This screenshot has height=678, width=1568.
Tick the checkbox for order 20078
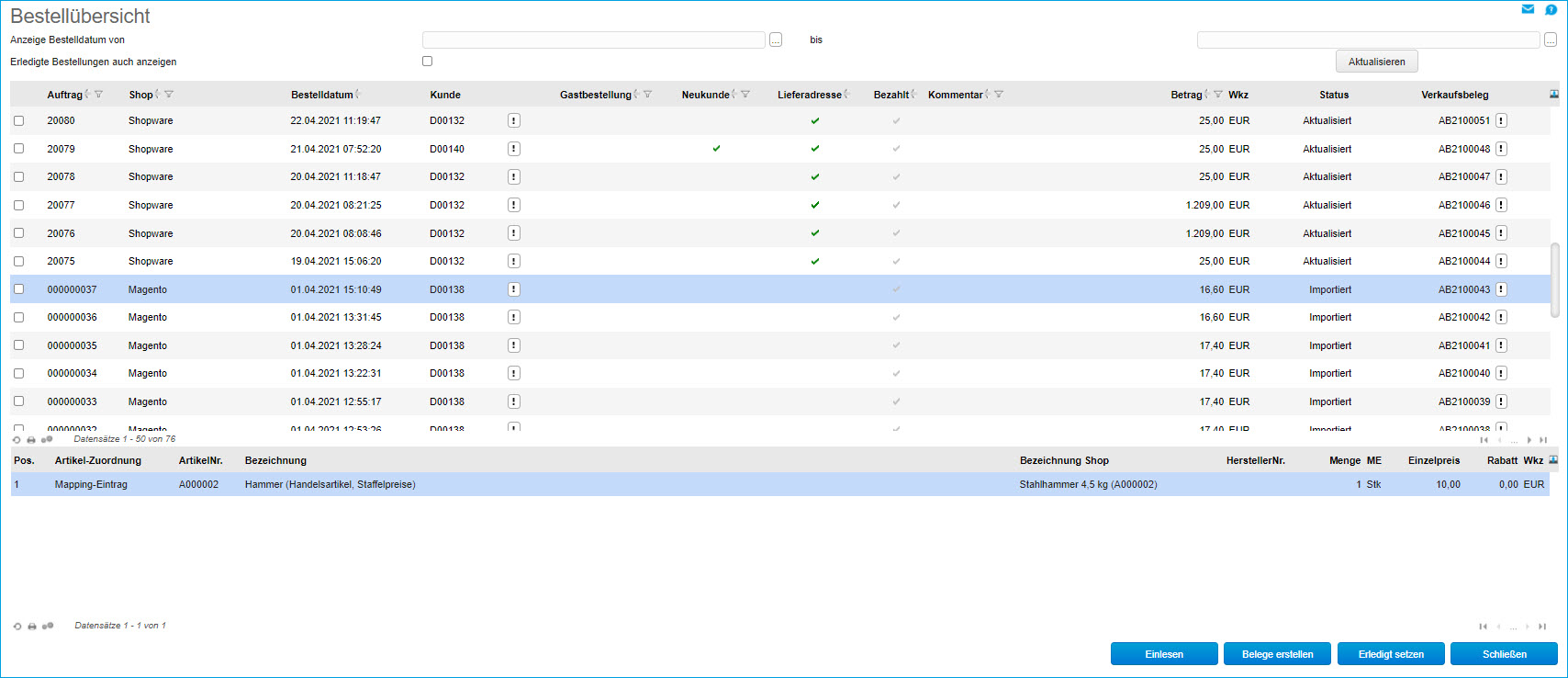18,176
